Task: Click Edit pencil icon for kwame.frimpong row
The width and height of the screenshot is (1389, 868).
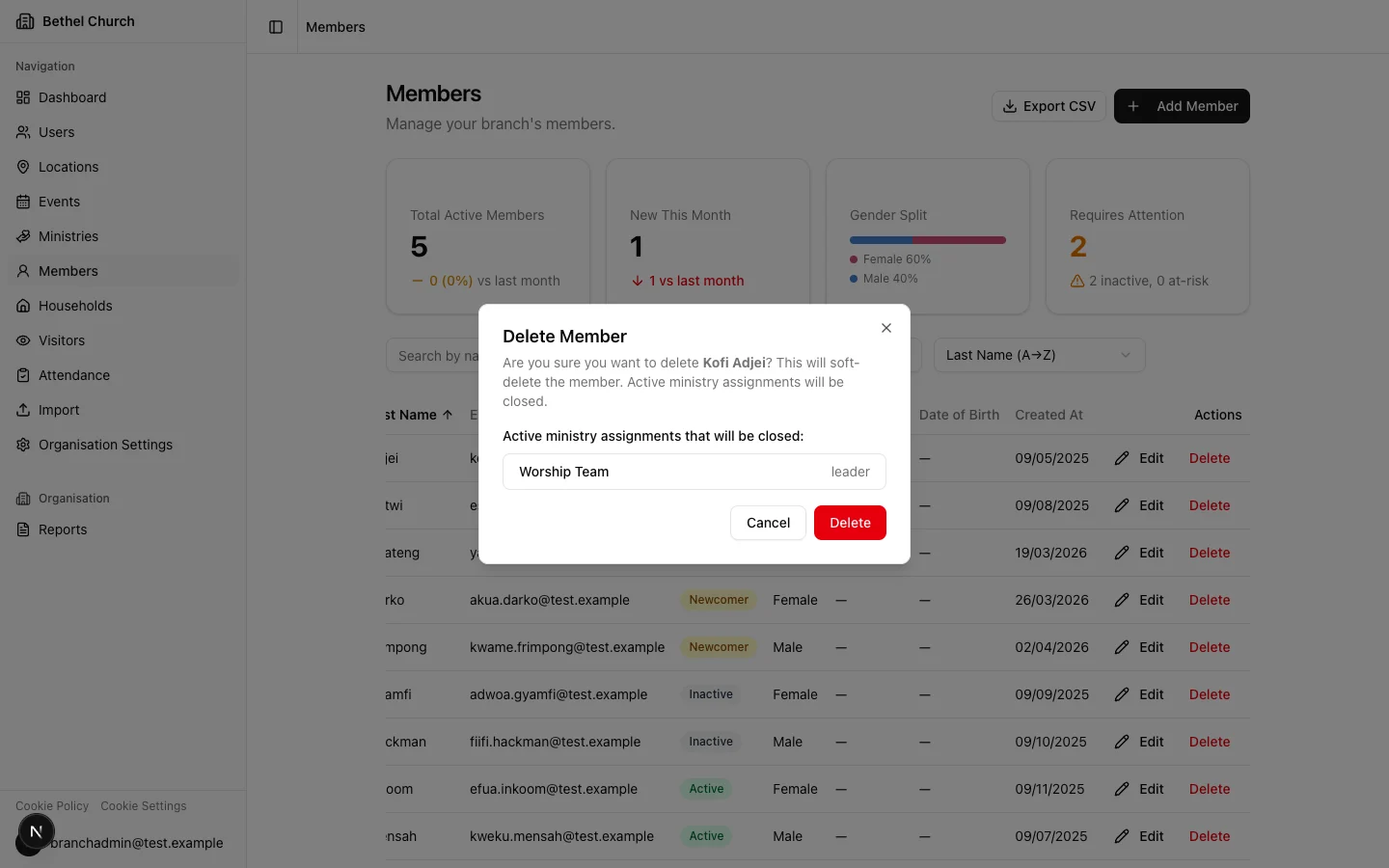Action: tap(1122, 647)
